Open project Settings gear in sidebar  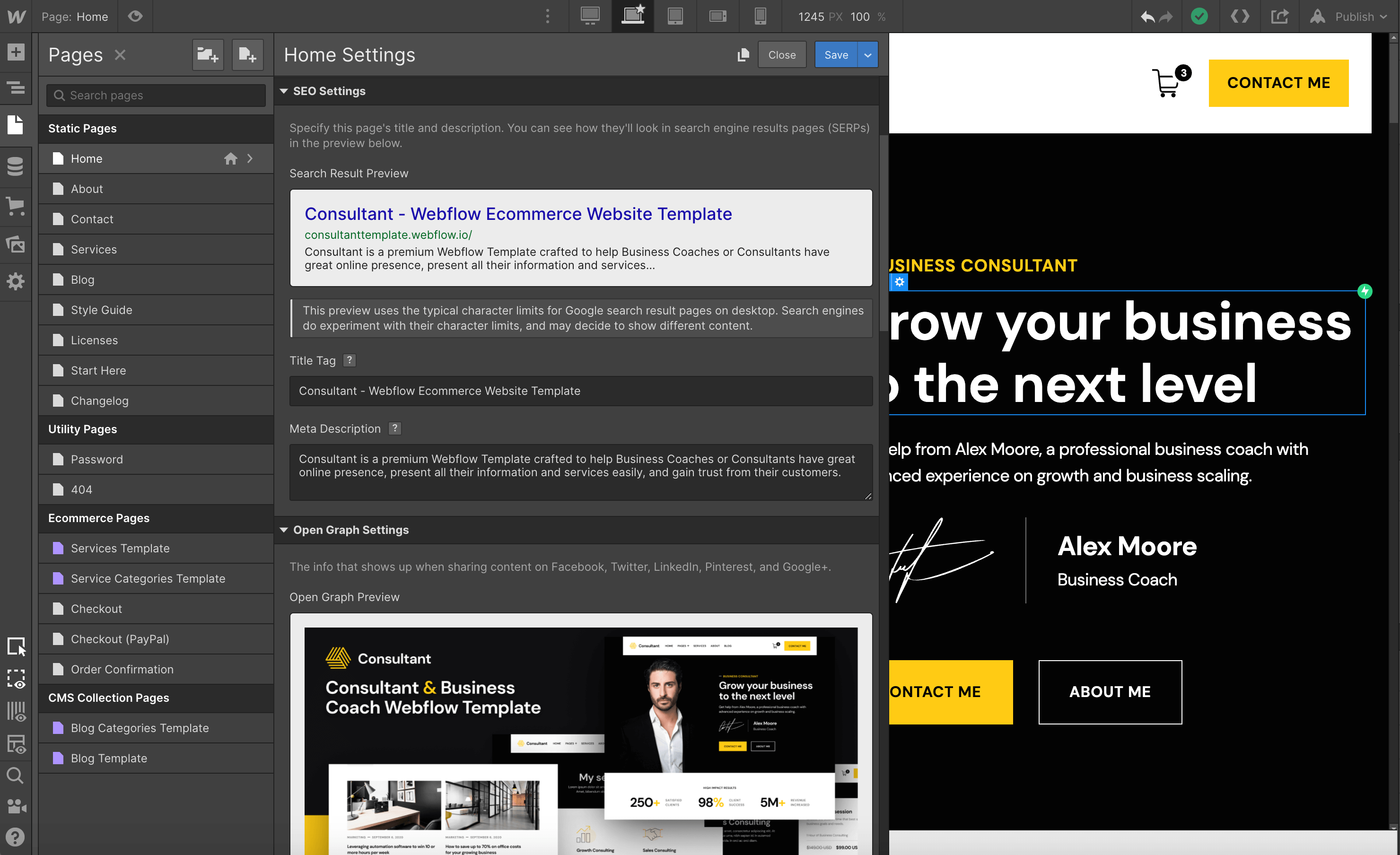[15, 282]
